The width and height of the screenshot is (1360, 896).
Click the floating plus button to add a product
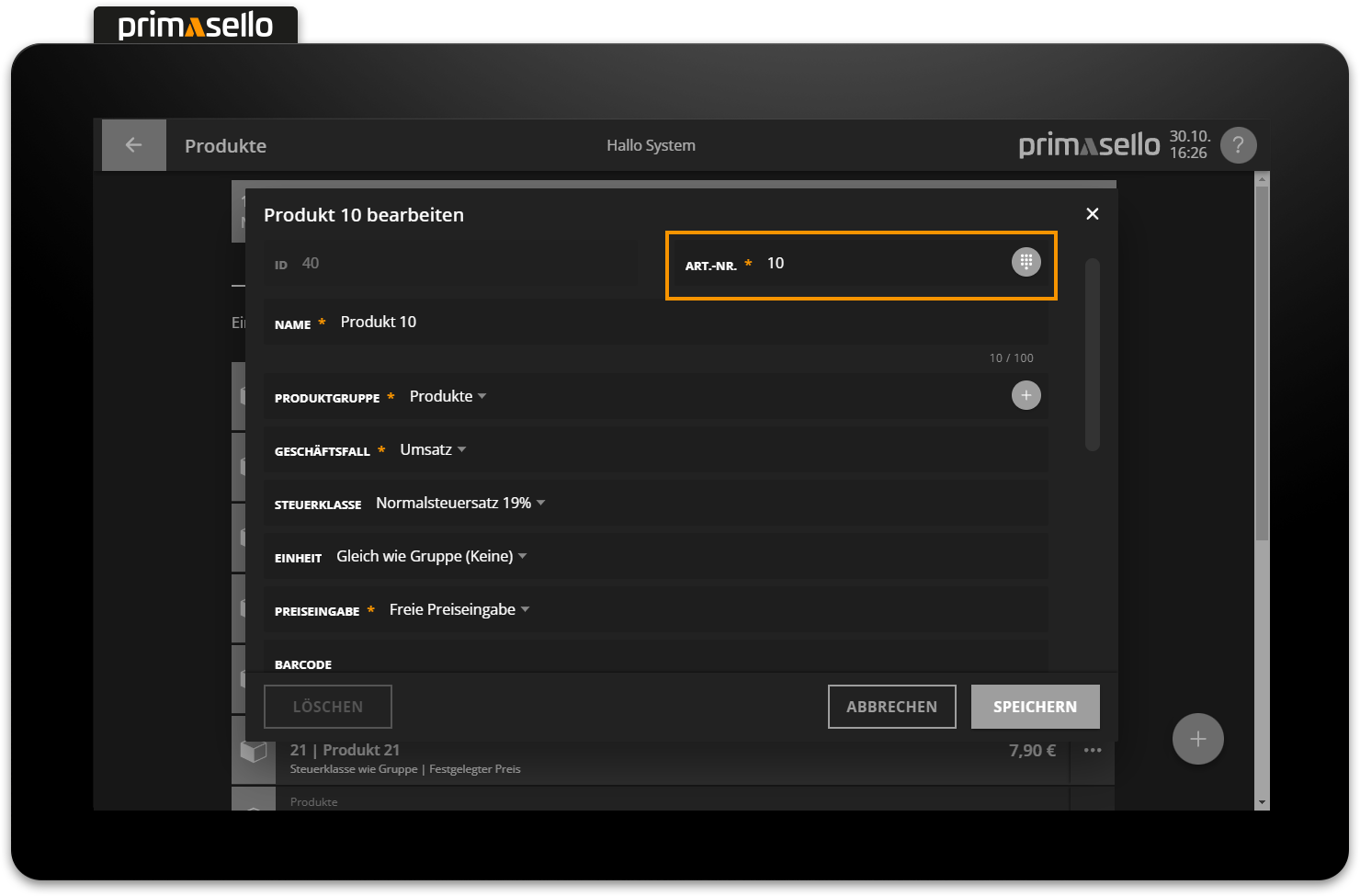coord(1197,738)
